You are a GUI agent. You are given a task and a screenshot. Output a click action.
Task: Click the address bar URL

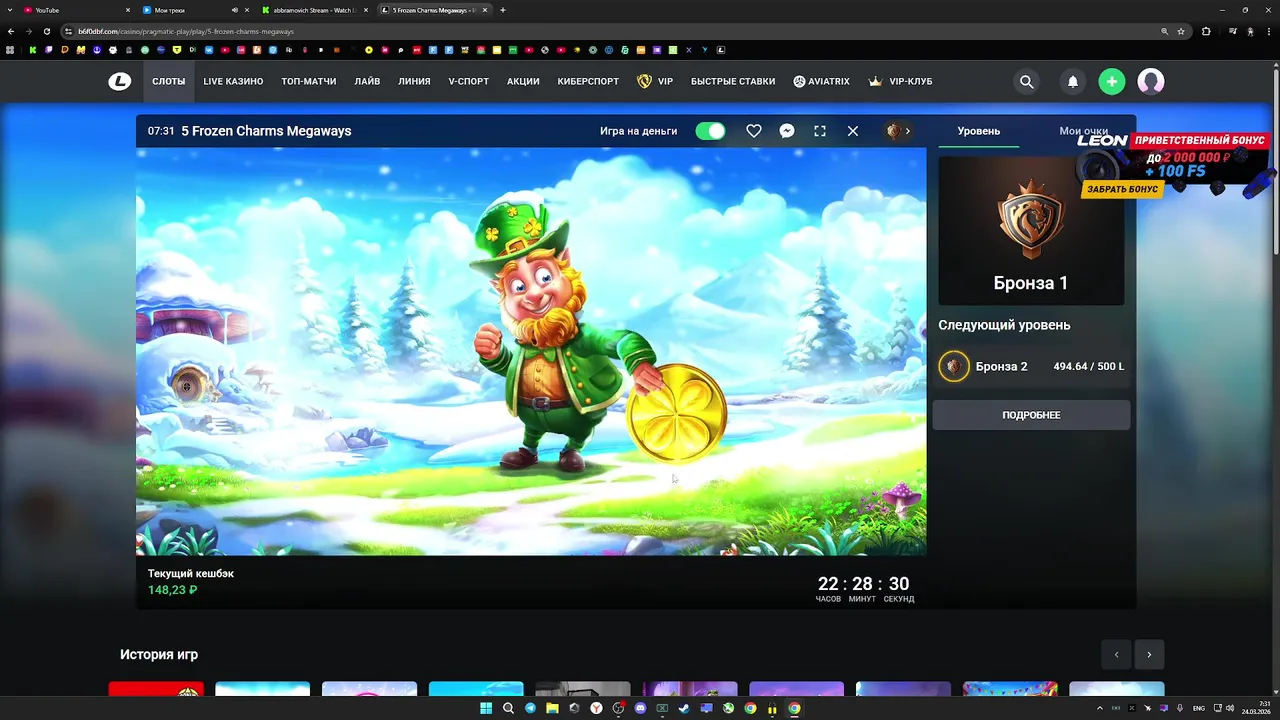(186, 31)
